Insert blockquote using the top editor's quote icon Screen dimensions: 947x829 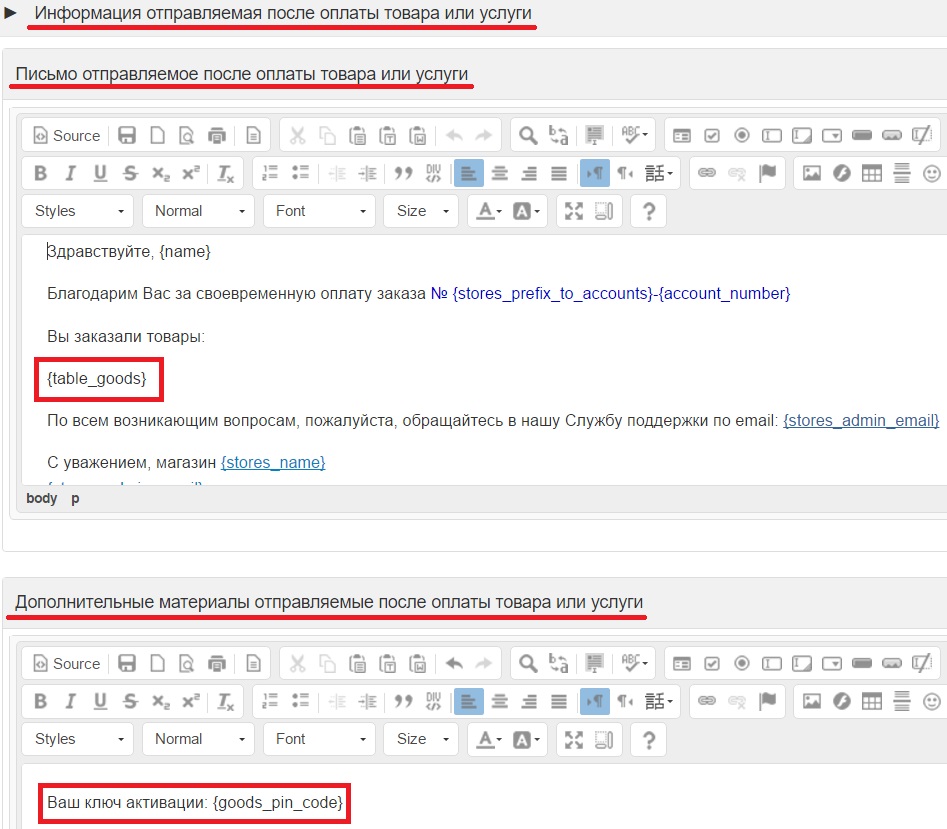tap(403, 173)
